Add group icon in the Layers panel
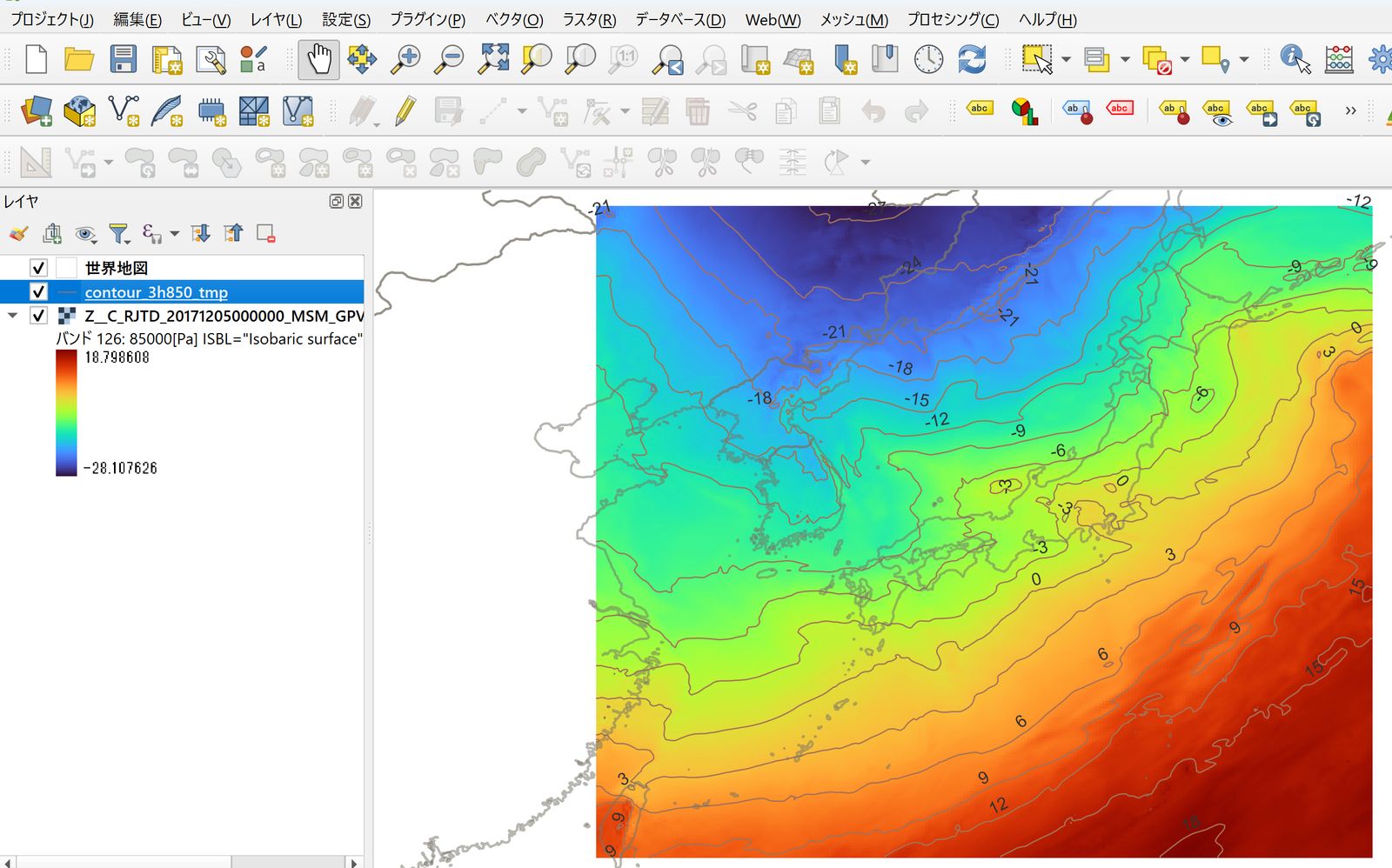The height and width of the screenshot is (868, 1392). click(x=52, y=233)
